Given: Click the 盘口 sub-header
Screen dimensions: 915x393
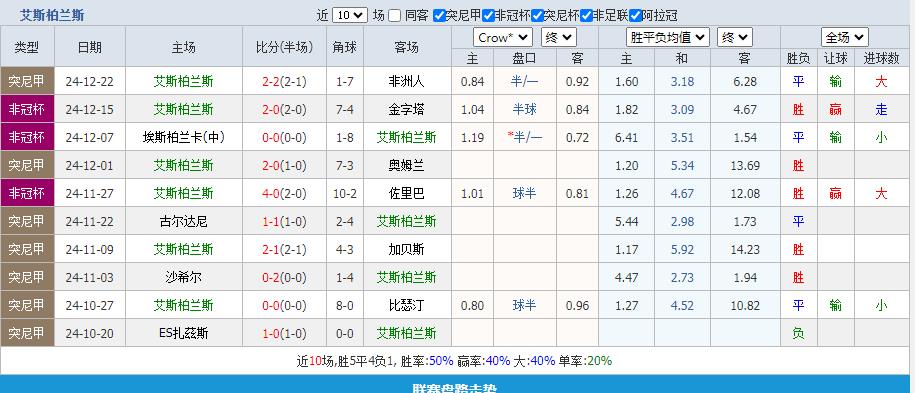Looking at the screenshot, I should 524,58.
